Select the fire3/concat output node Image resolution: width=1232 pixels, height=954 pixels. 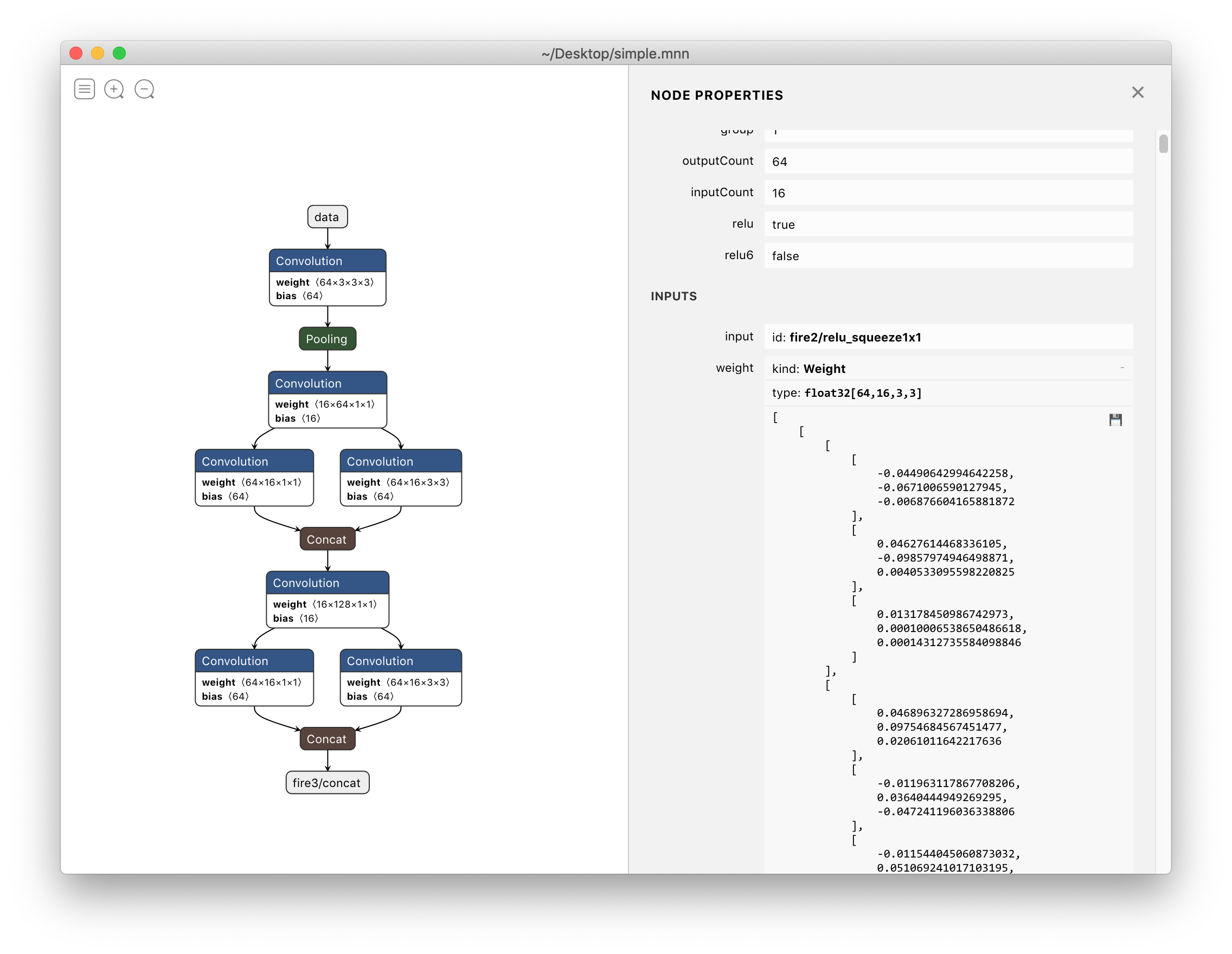click(x=327, y=783)
